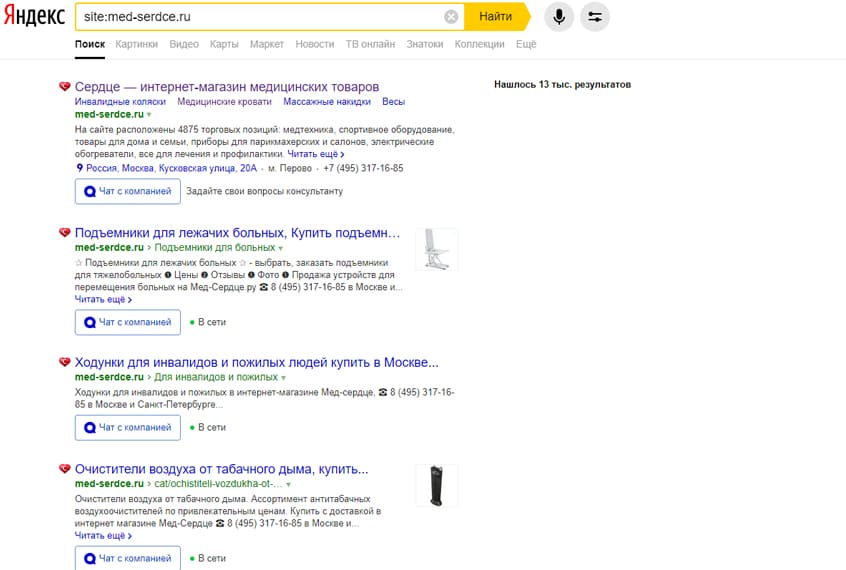The width and height of the screenshot is (846, 570).
Task: Expand arrow after Для инвалидов и пожилых breadcrumb
Action: coord(283,378)
